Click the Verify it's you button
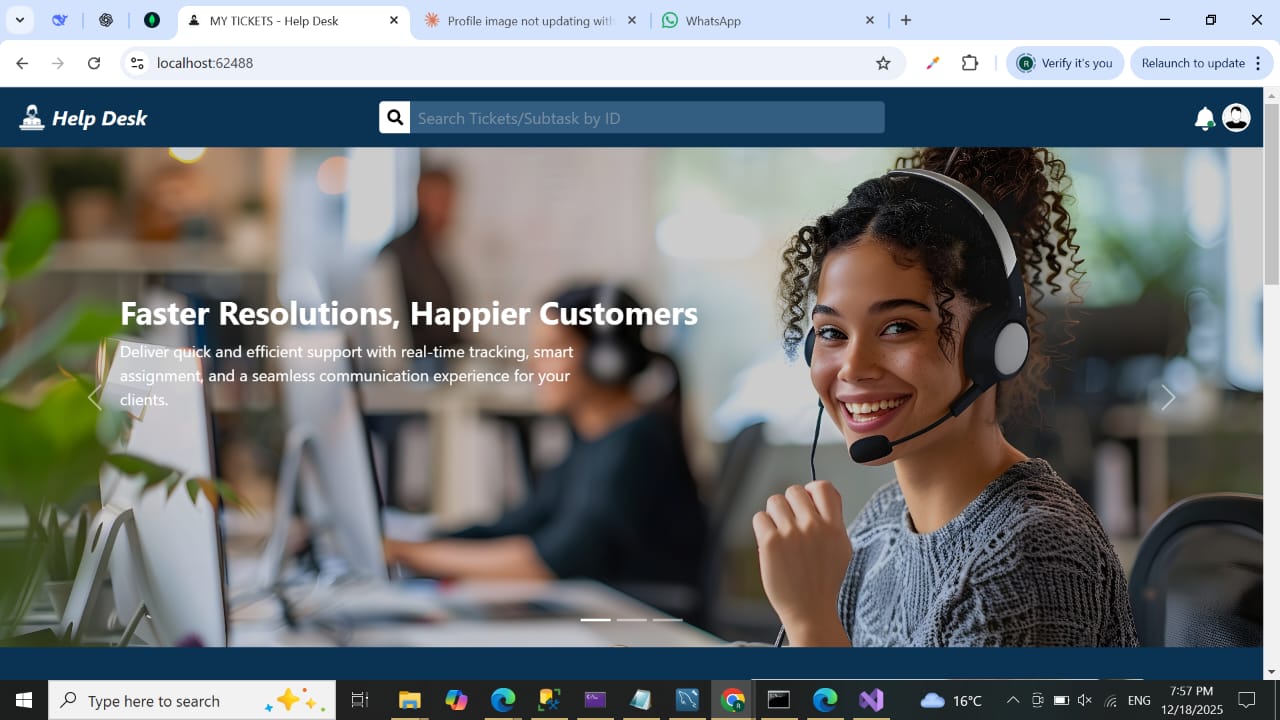Screen dimensions: 1280x720 coord(1065,63)
